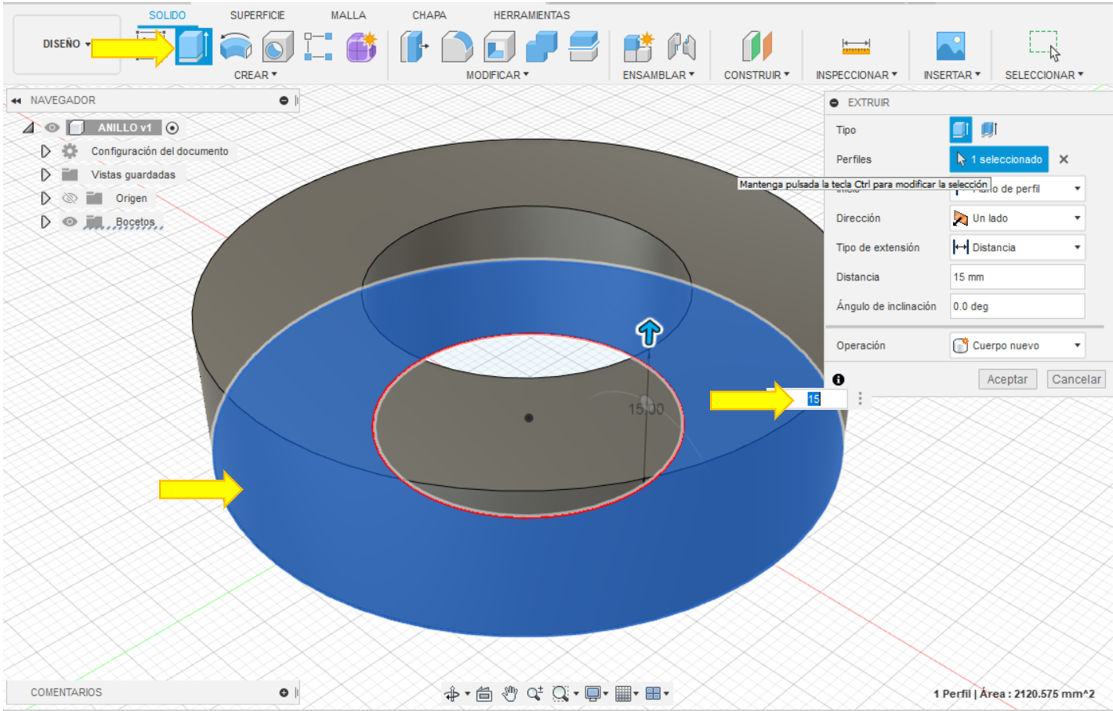Open Viewports layout options

pyautogui.click(x=653, y=693)
